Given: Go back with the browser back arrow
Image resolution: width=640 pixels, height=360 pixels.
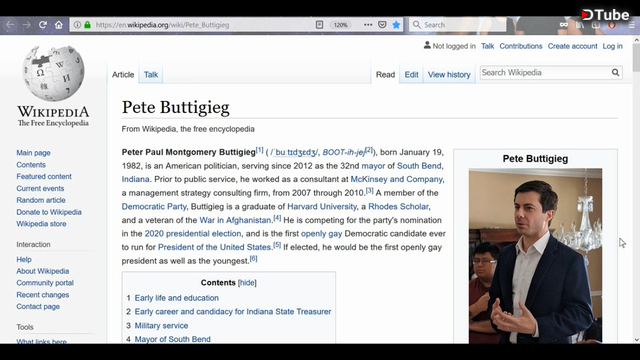Looking at the screenshot, I should [x=10, y=25].
